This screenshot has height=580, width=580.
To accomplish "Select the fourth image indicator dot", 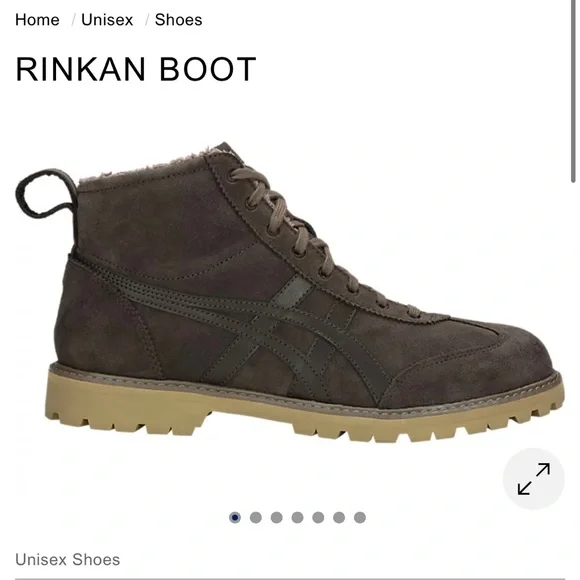I will click(297, 517).
